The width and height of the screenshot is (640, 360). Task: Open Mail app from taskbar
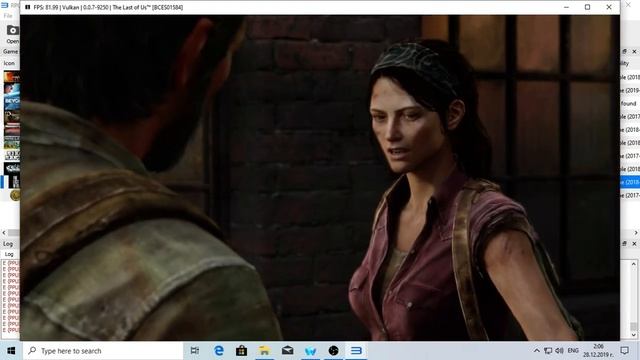pyautogui.click(x=287, y=351)
